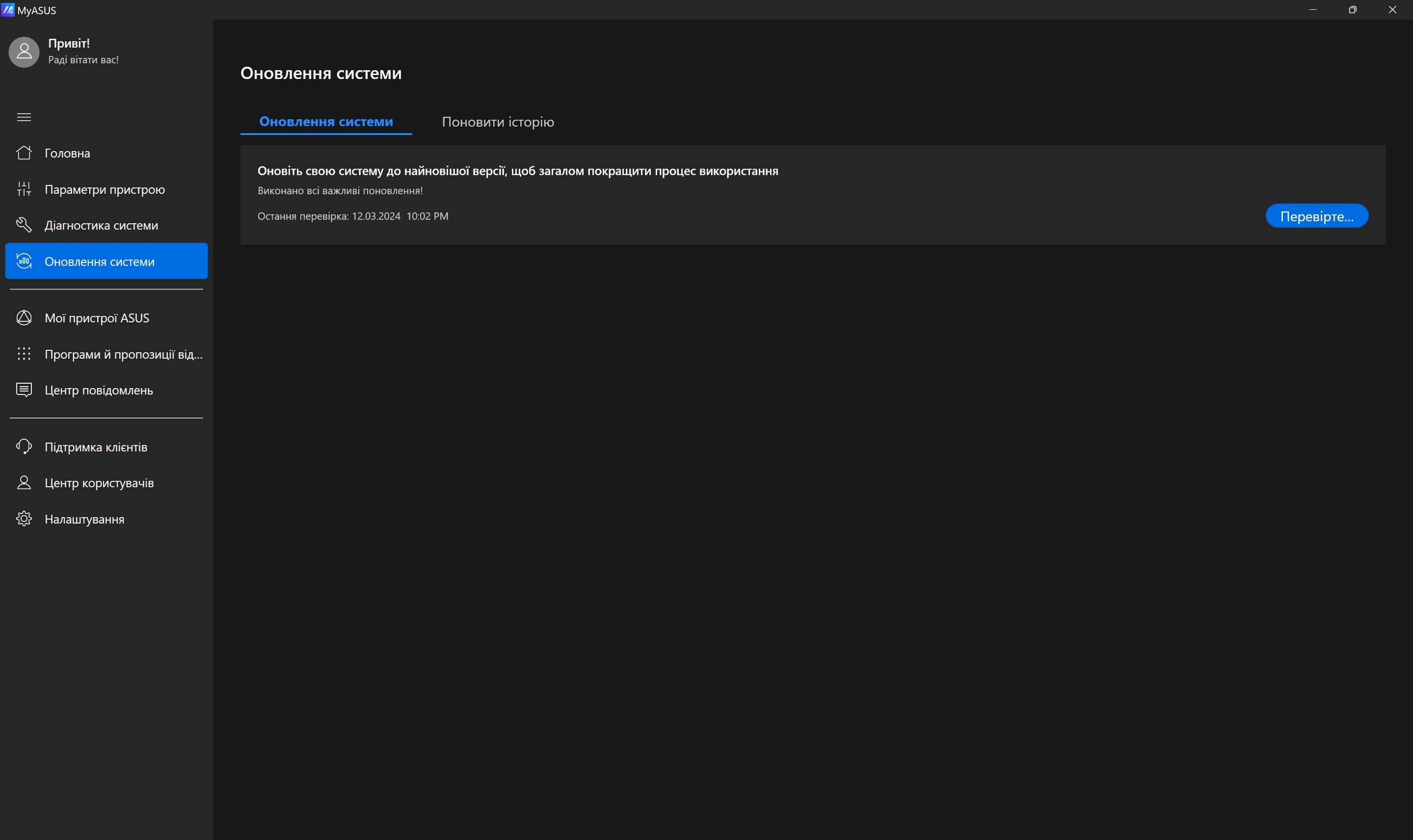The height and width of the screenshot is (840, 1413).
Task: Click the Центр користувачів person icon
Action: (24, 483)
